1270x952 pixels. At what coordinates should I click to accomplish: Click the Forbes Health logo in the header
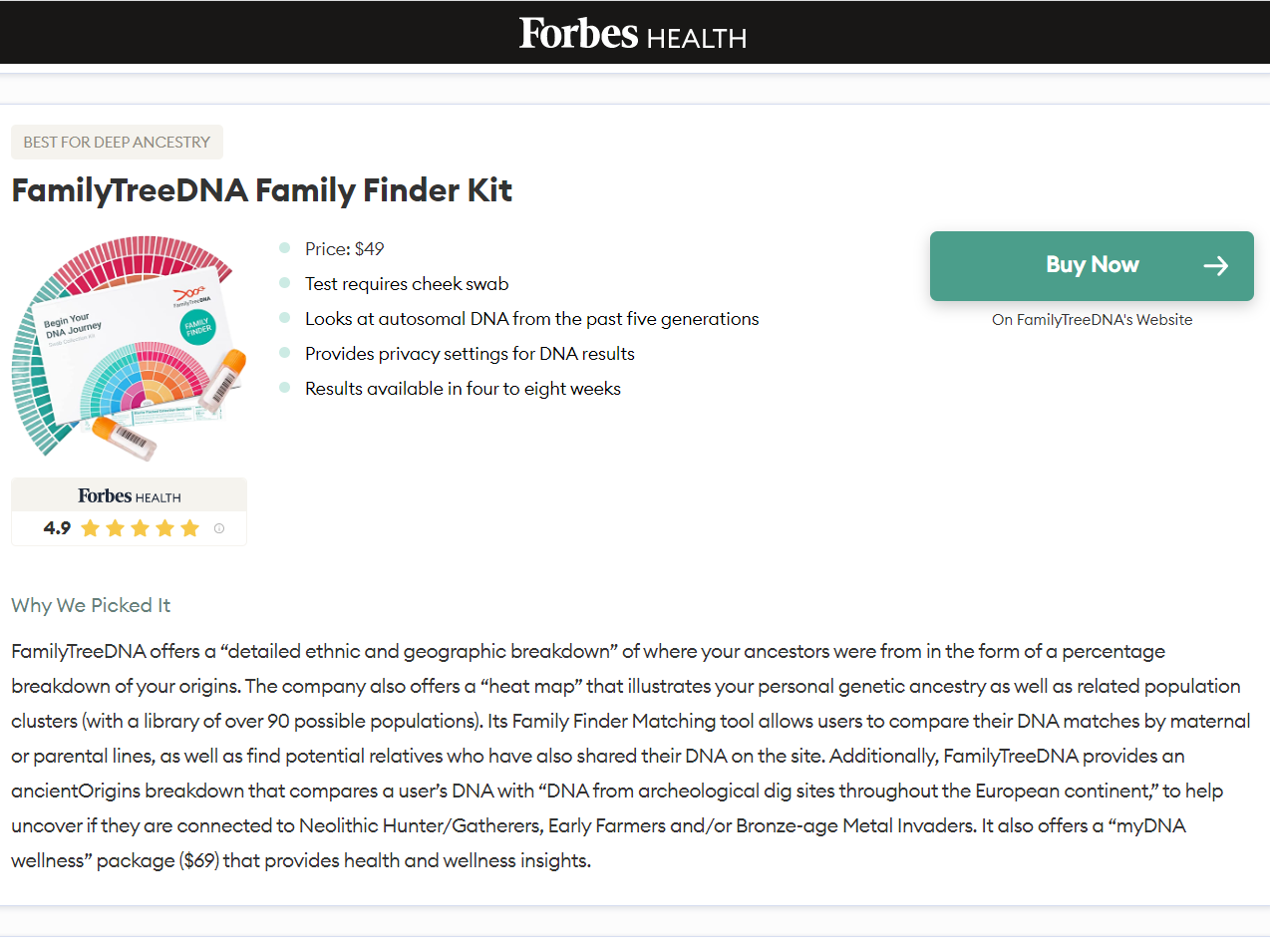coord(633,34)
